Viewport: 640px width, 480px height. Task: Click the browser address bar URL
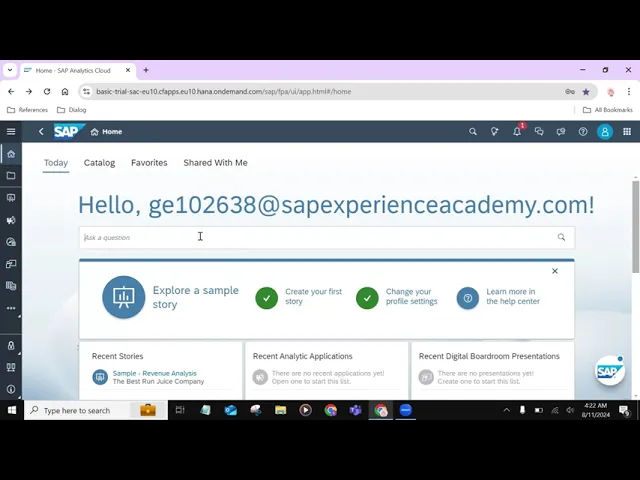click(x=224, y=91)
